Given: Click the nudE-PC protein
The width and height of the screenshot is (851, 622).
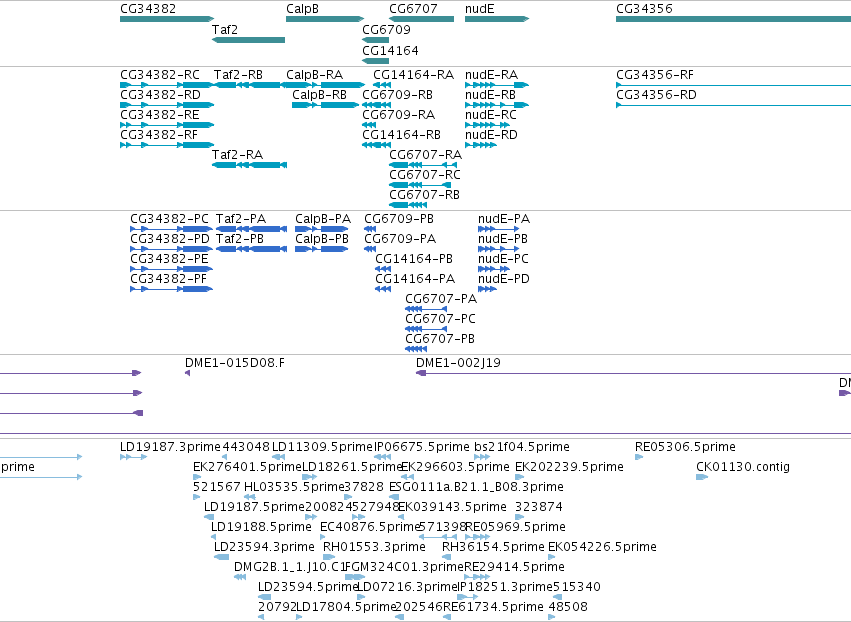Looking at the screenshot, I should coord(494,269).
